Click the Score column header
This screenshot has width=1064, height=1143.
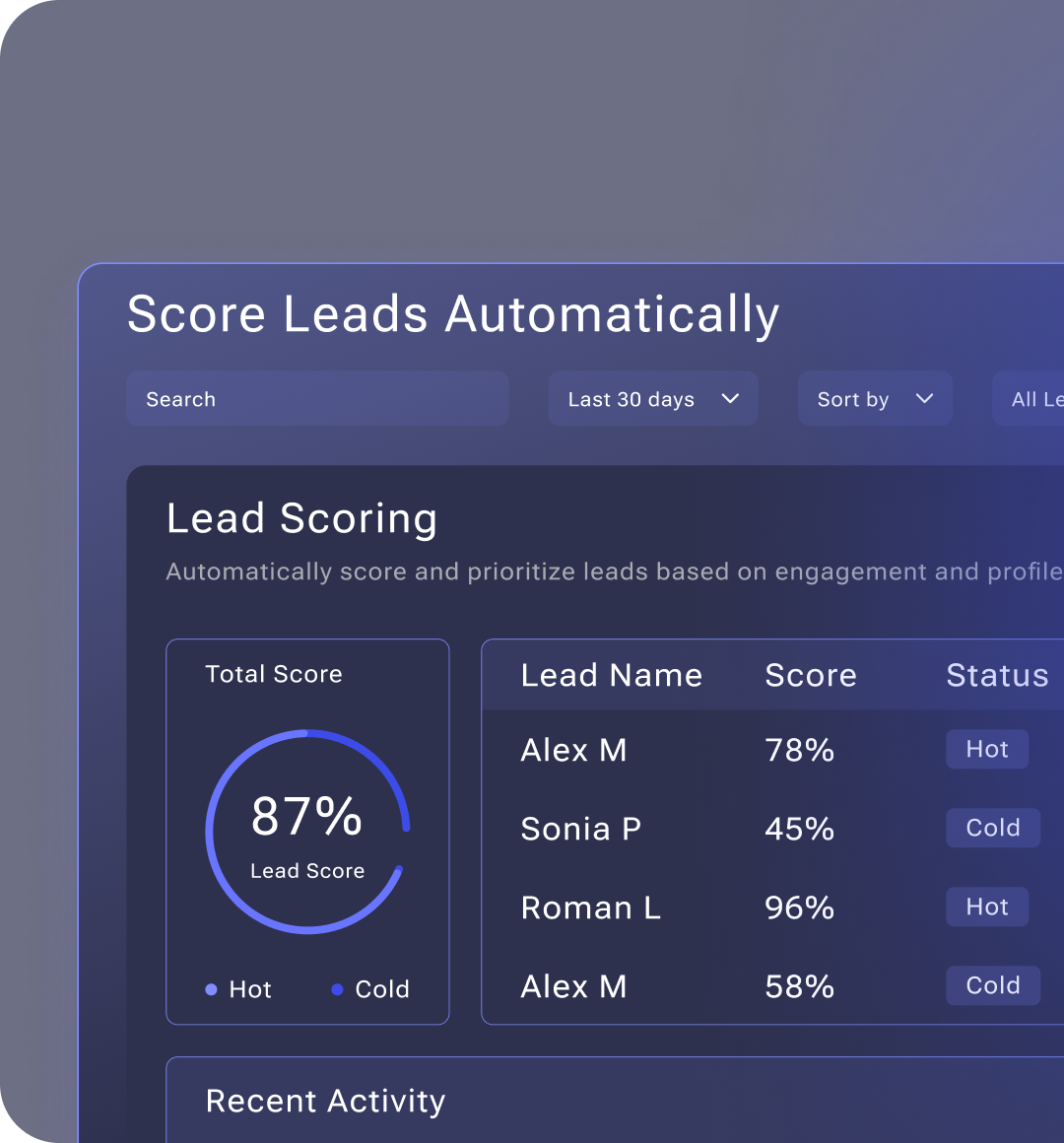pyautogui.click(x=810, y=675)
